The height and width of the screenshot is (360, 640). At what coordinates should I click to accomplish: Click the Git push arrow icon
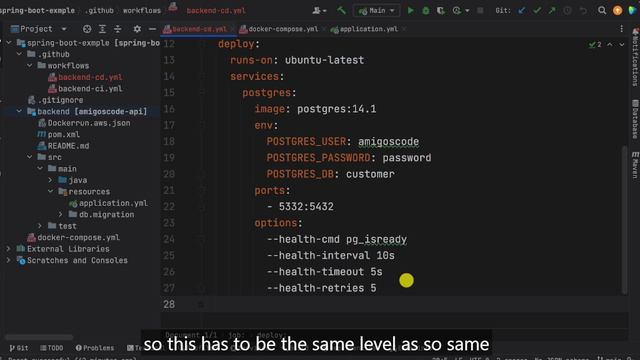click(x=552, y=11)
